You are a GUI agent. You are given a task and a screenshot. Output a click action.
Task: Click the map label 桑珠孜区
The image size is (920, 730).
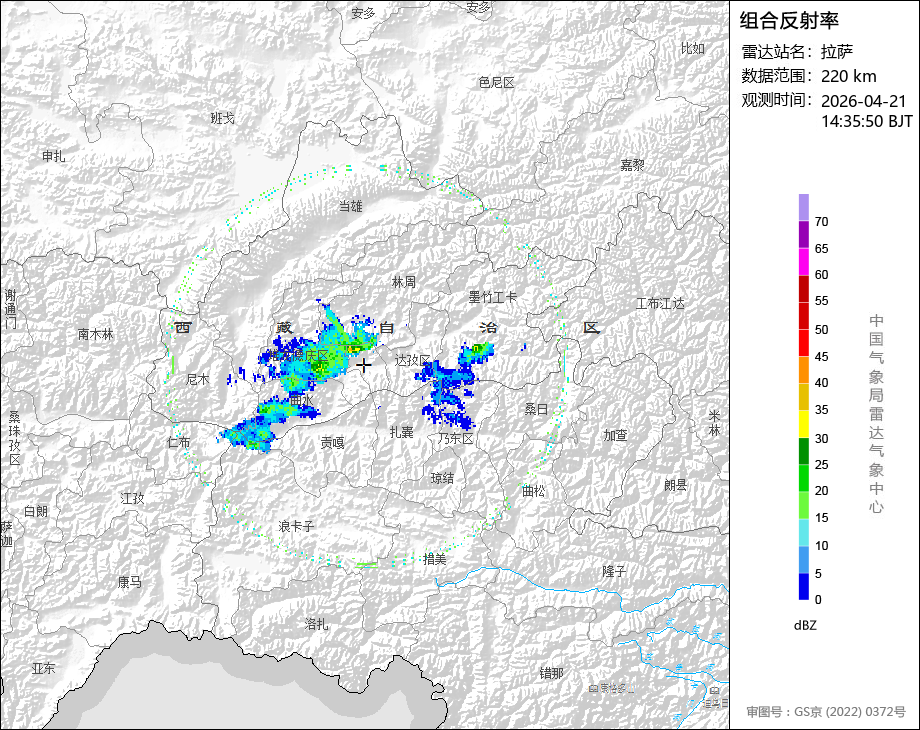(x=14, y=438)
